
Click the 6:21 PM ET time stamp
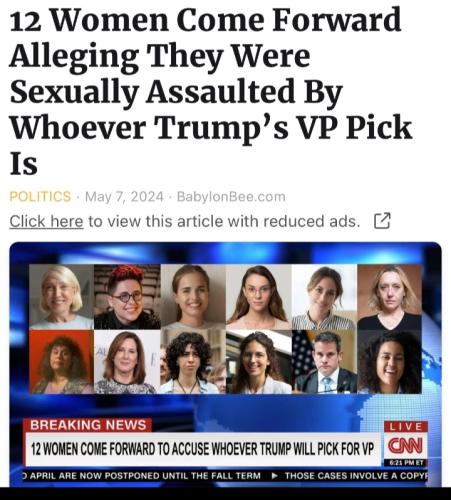pos(405,463)
